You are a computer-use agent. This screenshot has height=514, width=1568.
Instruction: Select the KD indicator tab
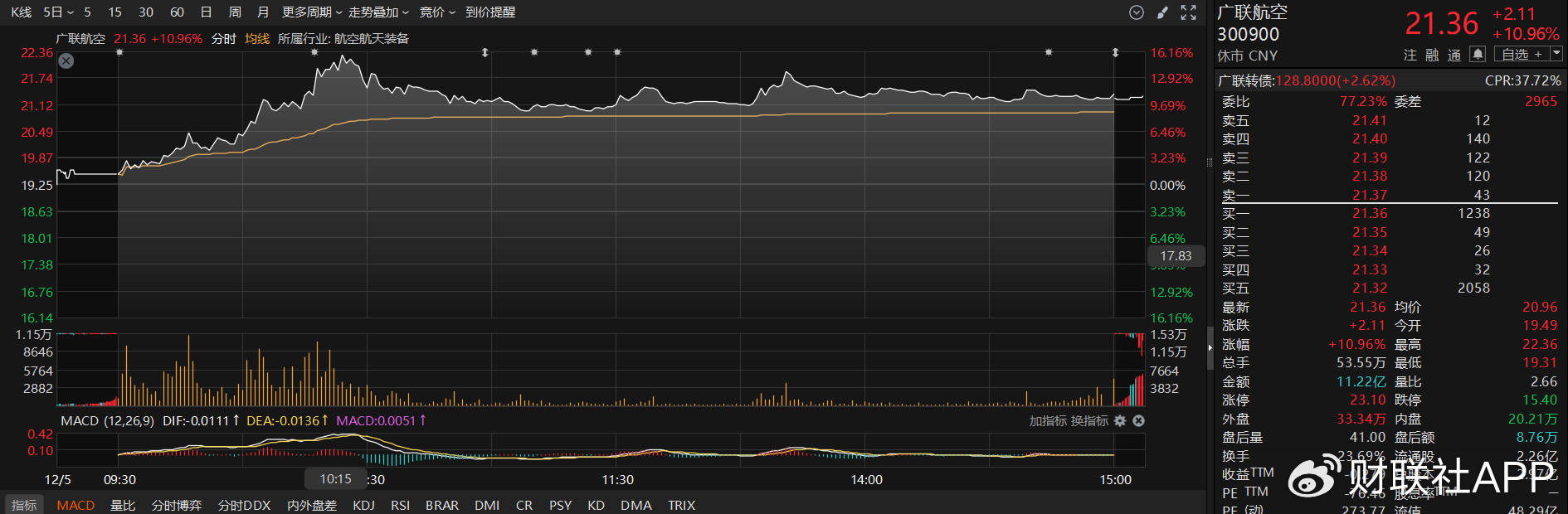pos(596,505)
